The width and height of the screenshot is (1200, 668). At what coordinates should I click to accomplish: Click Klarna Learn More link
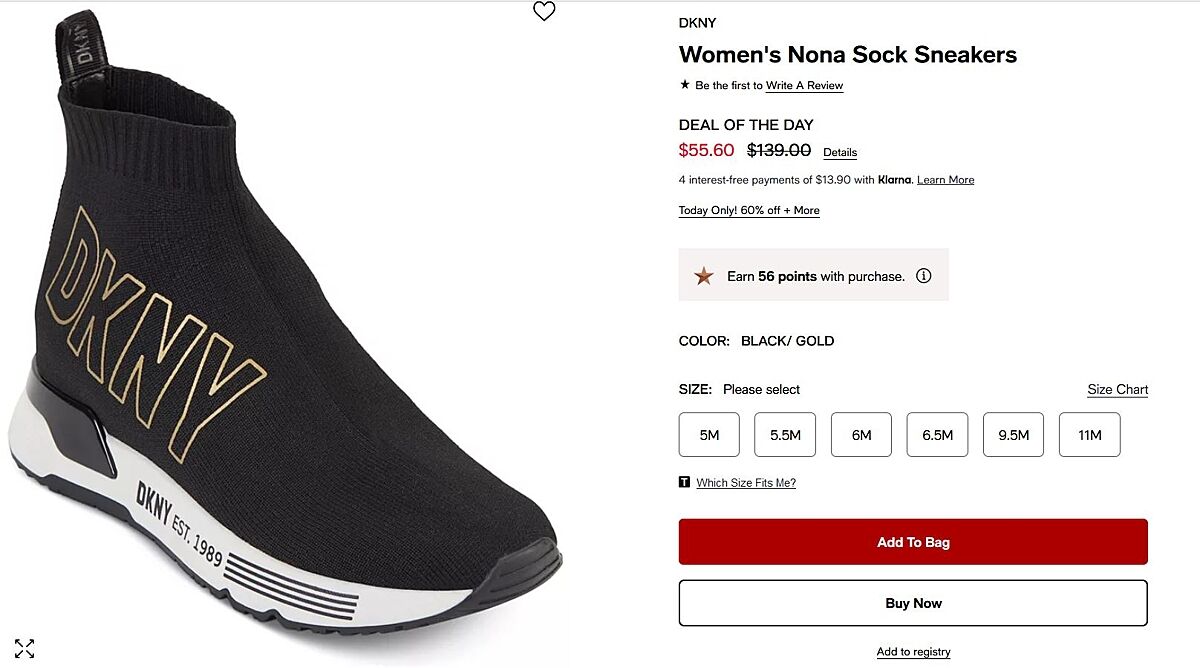[945, 180]
